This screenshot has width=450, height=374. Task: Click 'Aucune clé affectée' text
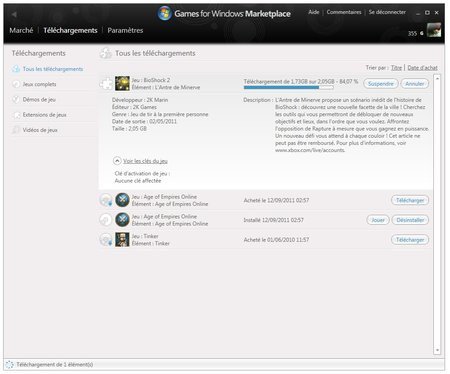coord(138,181)
